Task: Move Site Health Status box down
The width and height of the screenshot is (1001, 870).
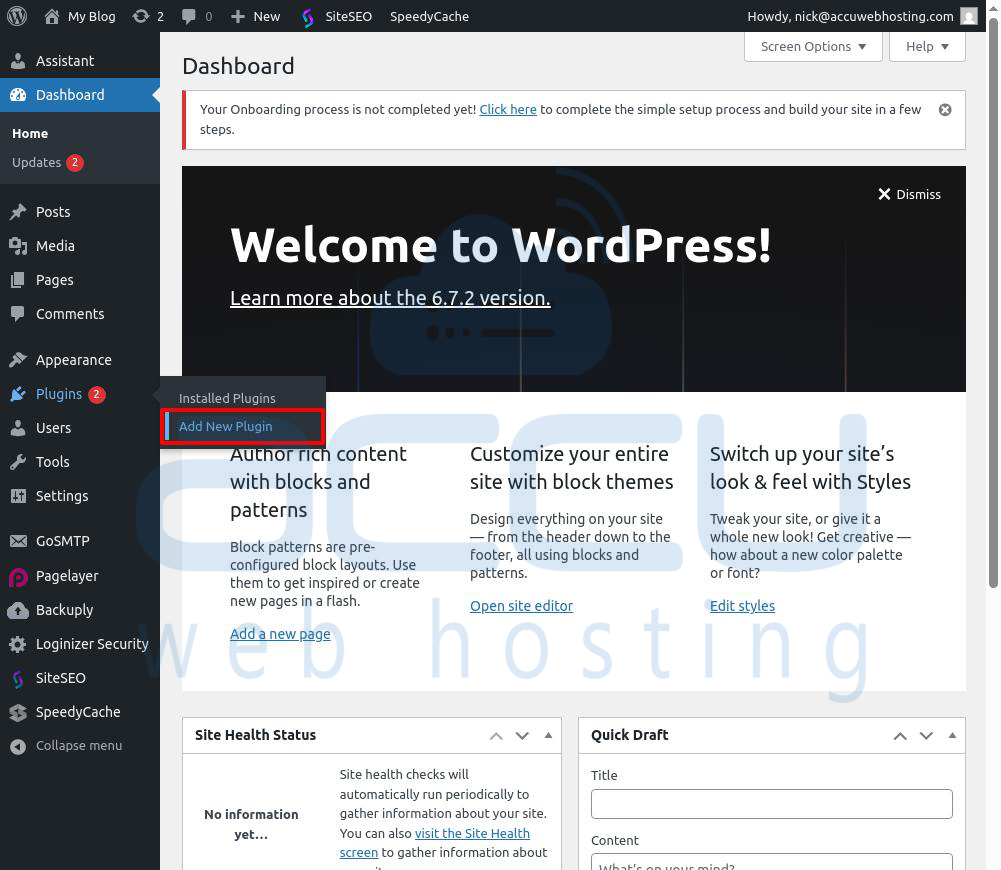Action: [x=522, y=736]
